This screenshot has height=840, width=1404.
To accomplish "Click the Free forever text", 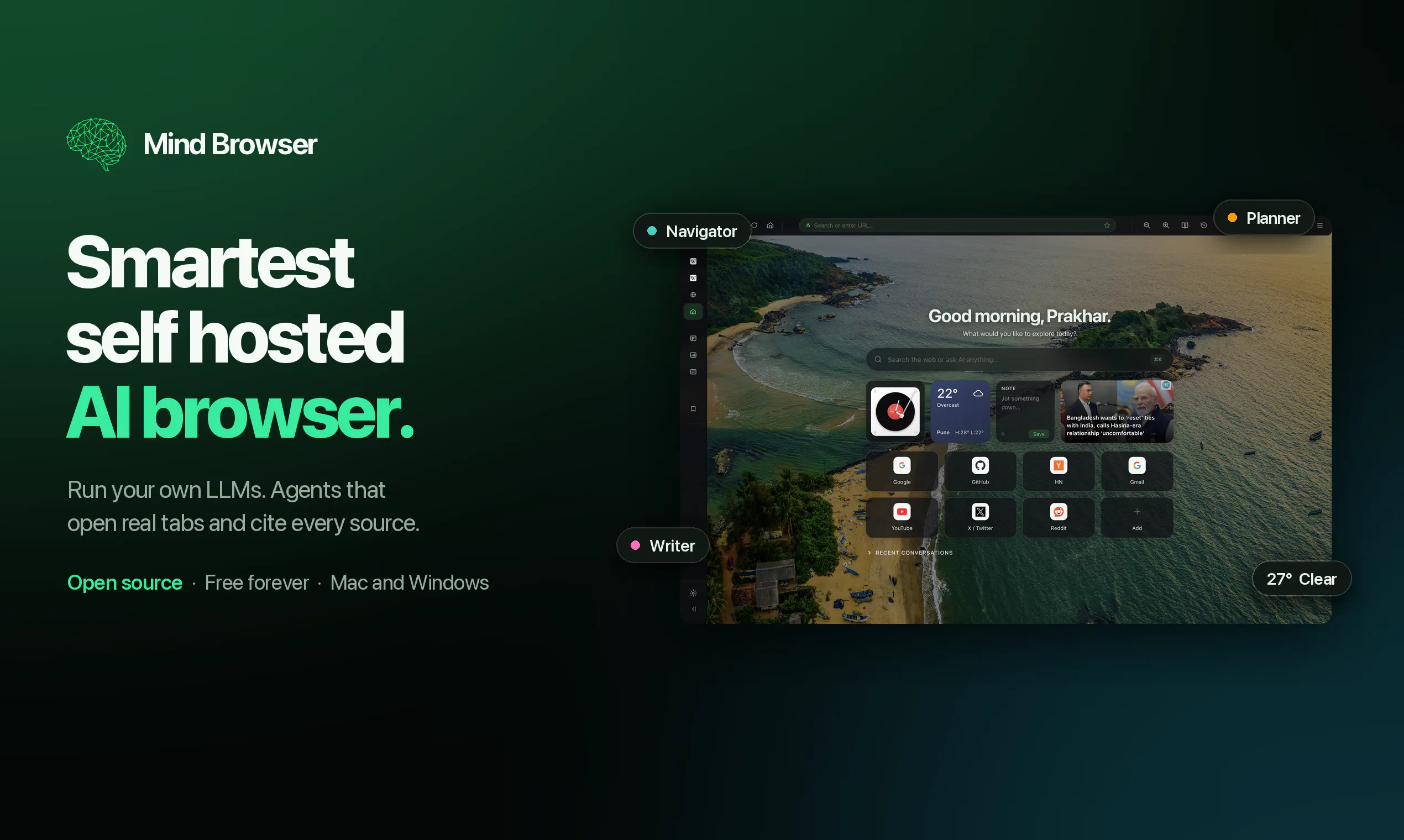I will [x=256, y=582].
